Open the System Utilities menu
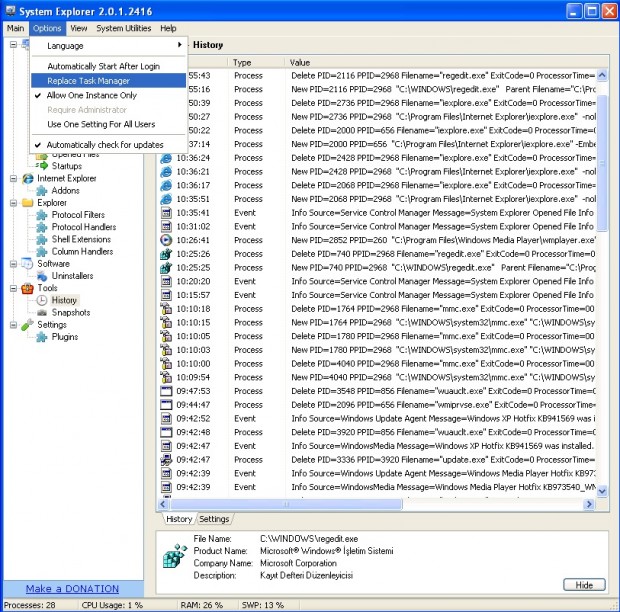The height and width of the screenshot is (612, 620). pyautogui.click(x=124, y=28)
